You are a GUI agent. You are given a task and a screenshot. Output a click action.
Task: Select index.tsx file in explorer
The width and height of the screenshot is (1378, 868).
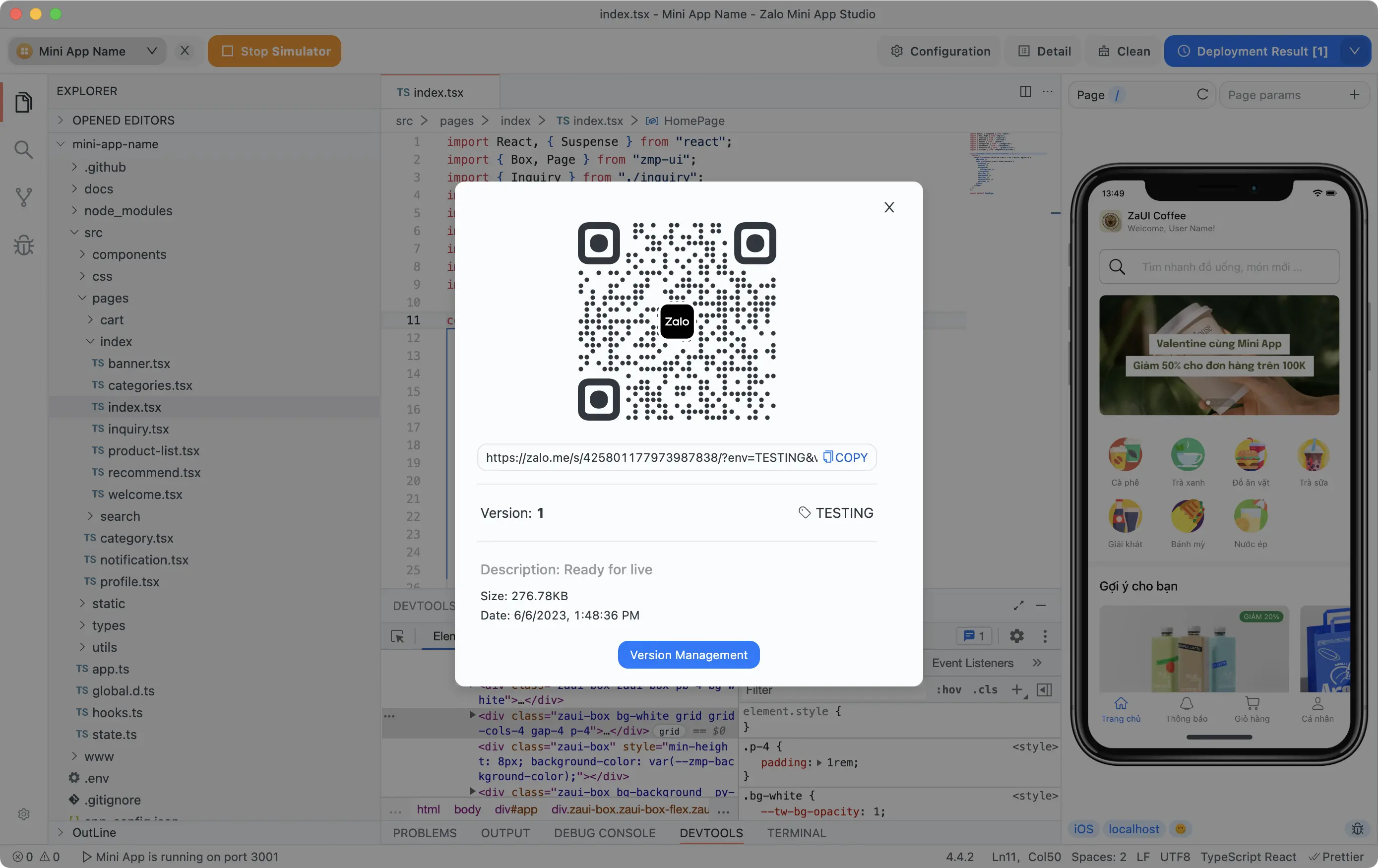click(134, 407)
